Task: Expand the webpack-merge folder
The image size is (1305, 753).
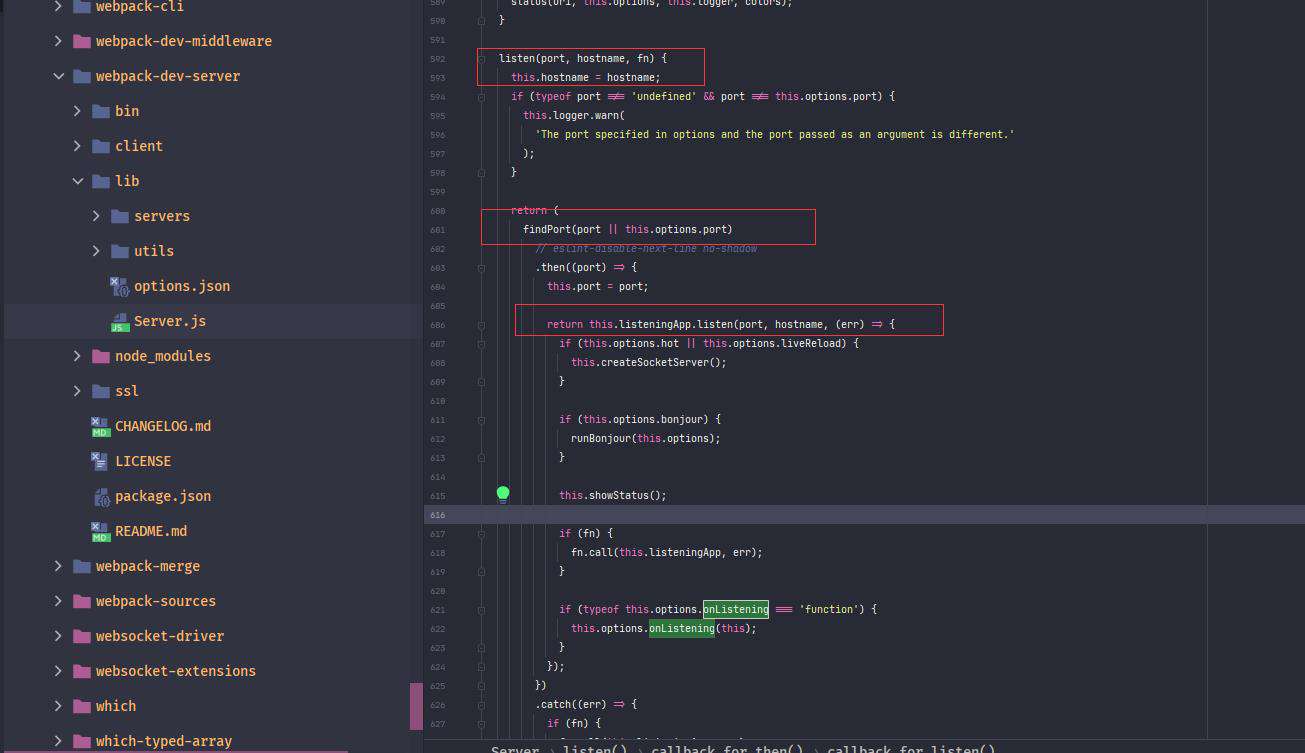Action: 58,566
